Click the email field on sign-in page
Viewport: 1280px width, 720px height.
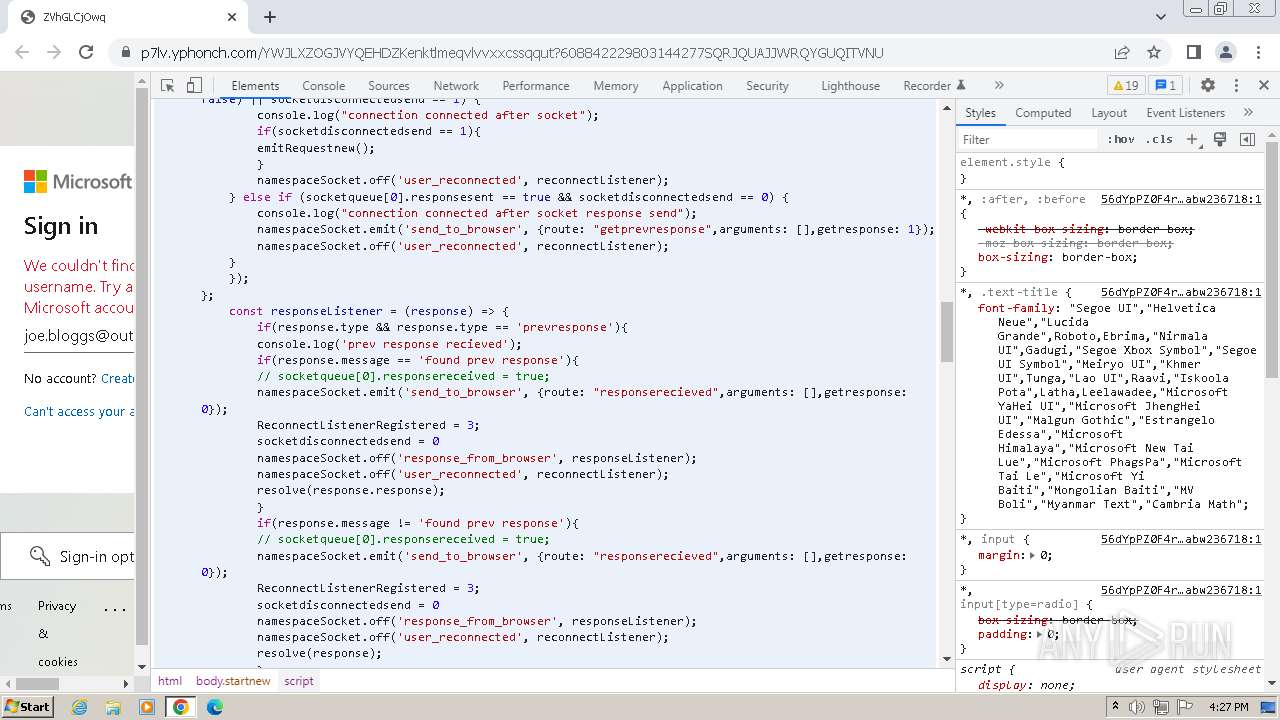79,337
